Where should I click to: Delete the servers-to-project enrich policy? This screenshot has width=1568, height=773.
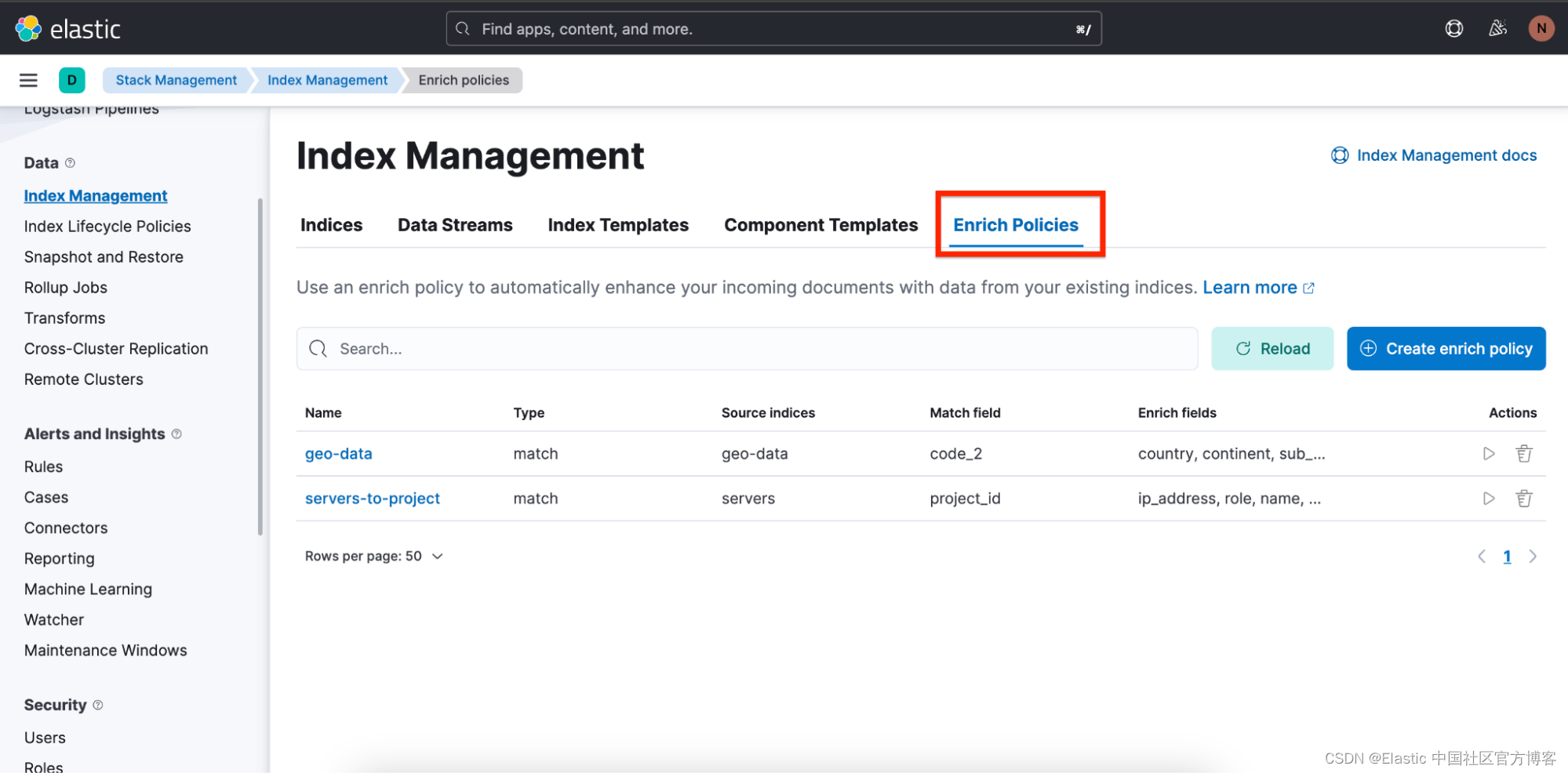(x=1523, y=499)
